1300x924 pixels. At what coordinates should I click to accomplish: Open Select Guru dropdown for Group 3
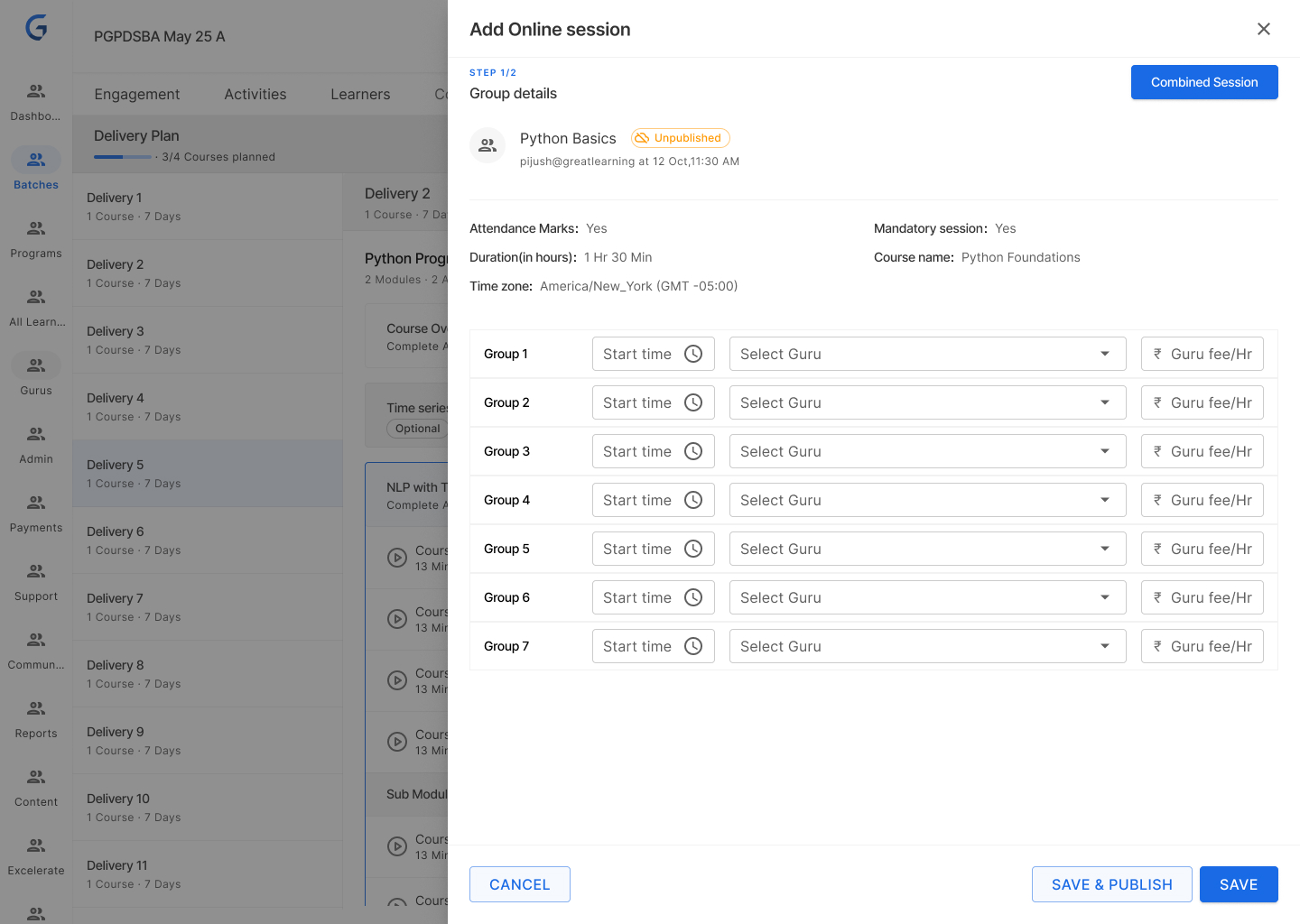(x=928, y=451)
